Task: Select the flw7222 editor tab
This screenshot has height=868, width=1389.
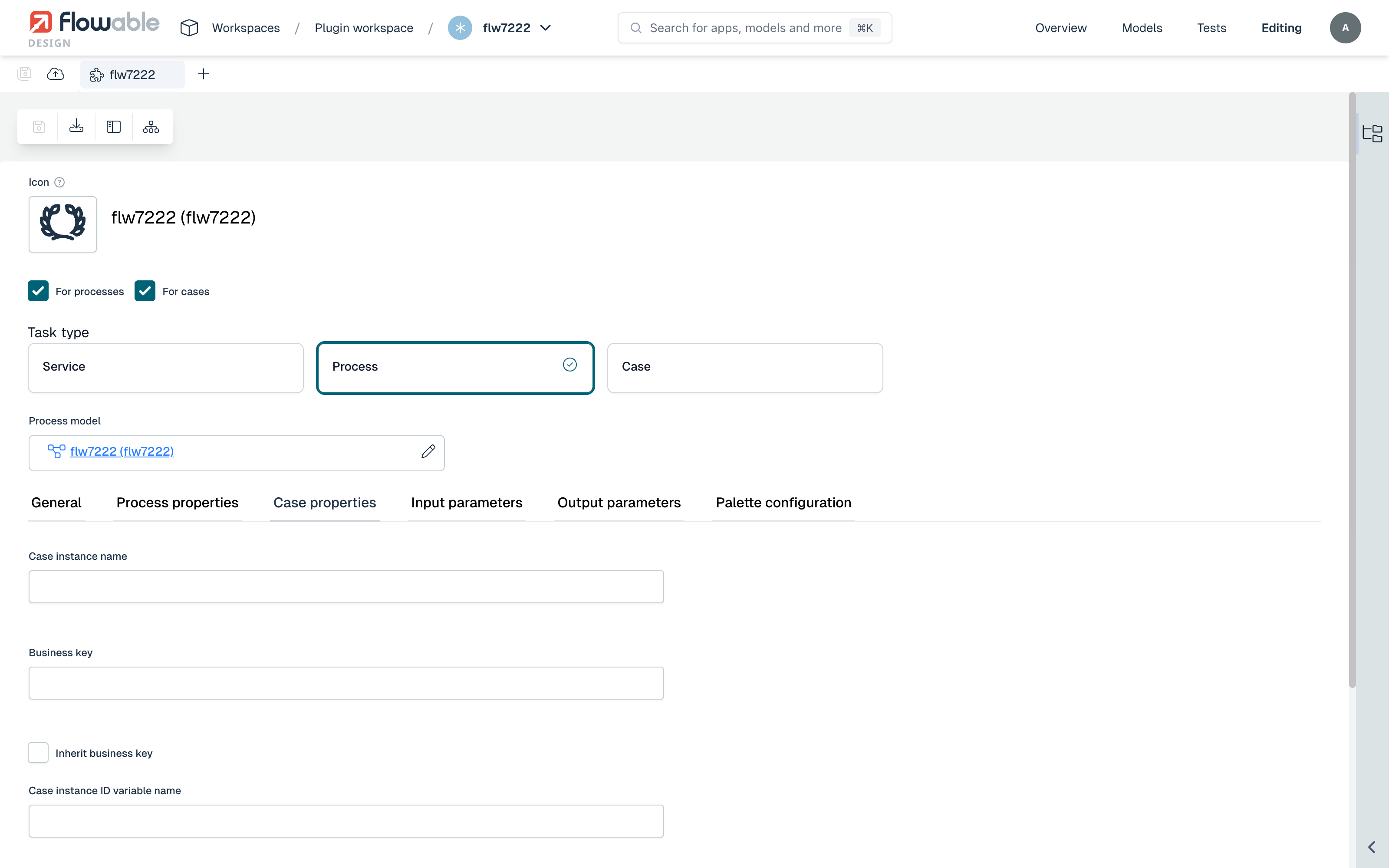Action: (132, 75)
